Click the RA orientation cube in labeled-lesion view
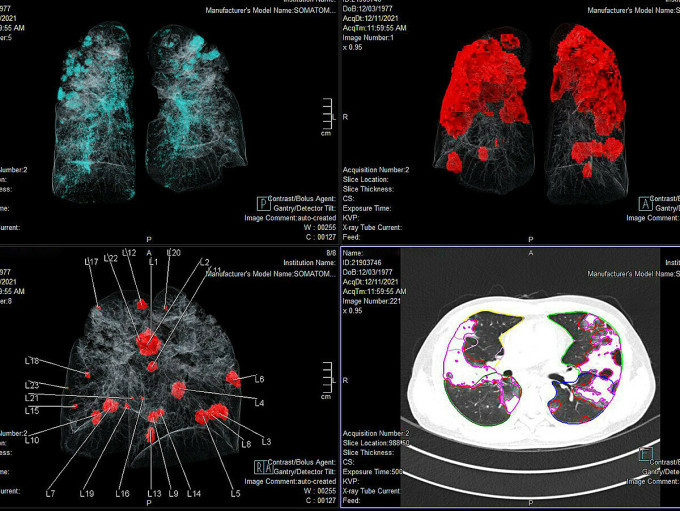The width and height of the screenshot is (680, 511). click(262, 464)
